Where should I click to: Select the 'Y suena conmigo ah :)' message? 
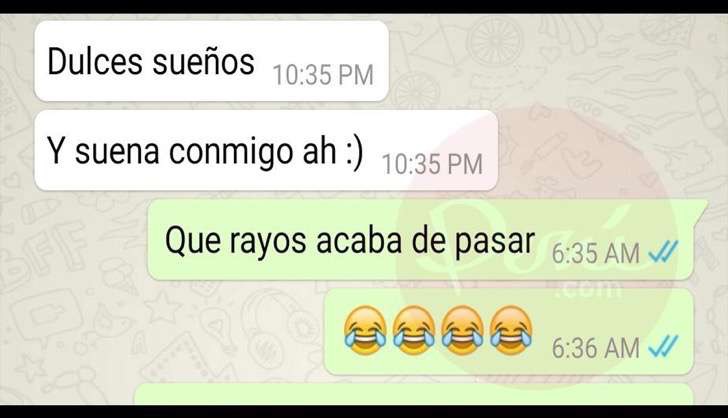266,150
